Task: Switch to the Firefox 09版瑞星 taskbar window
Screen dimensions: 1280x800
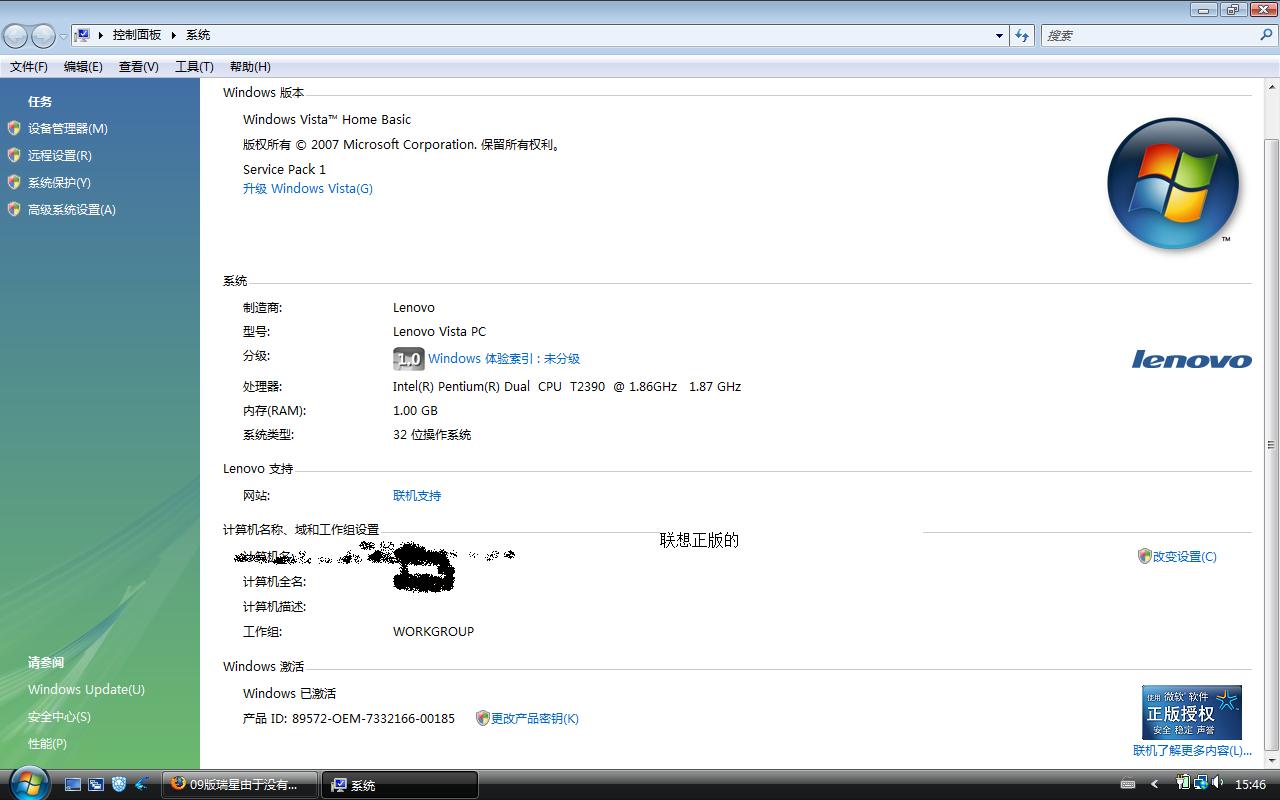Action: click(x=240, y=785)
